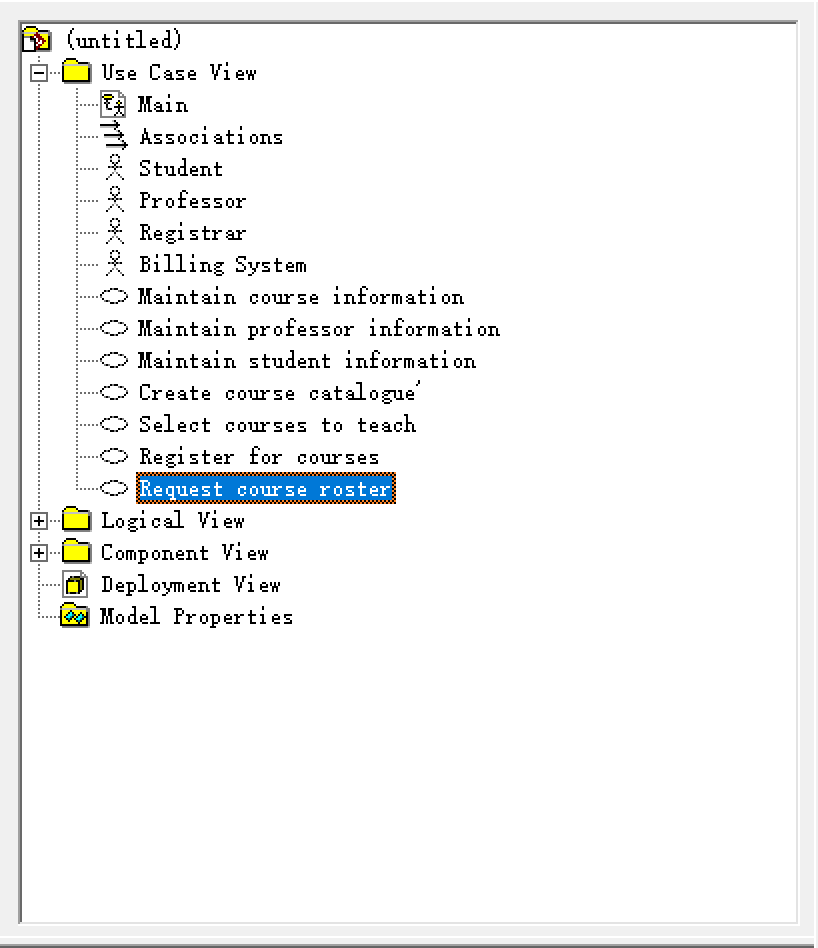Select Maintain student information use case
The image size is (818, 948).
[x=306, y=361]
